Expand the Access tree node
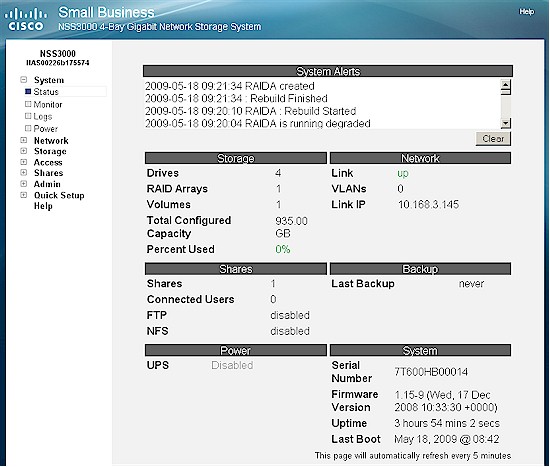This screenshot has width=550, height=467. (24, 162)
